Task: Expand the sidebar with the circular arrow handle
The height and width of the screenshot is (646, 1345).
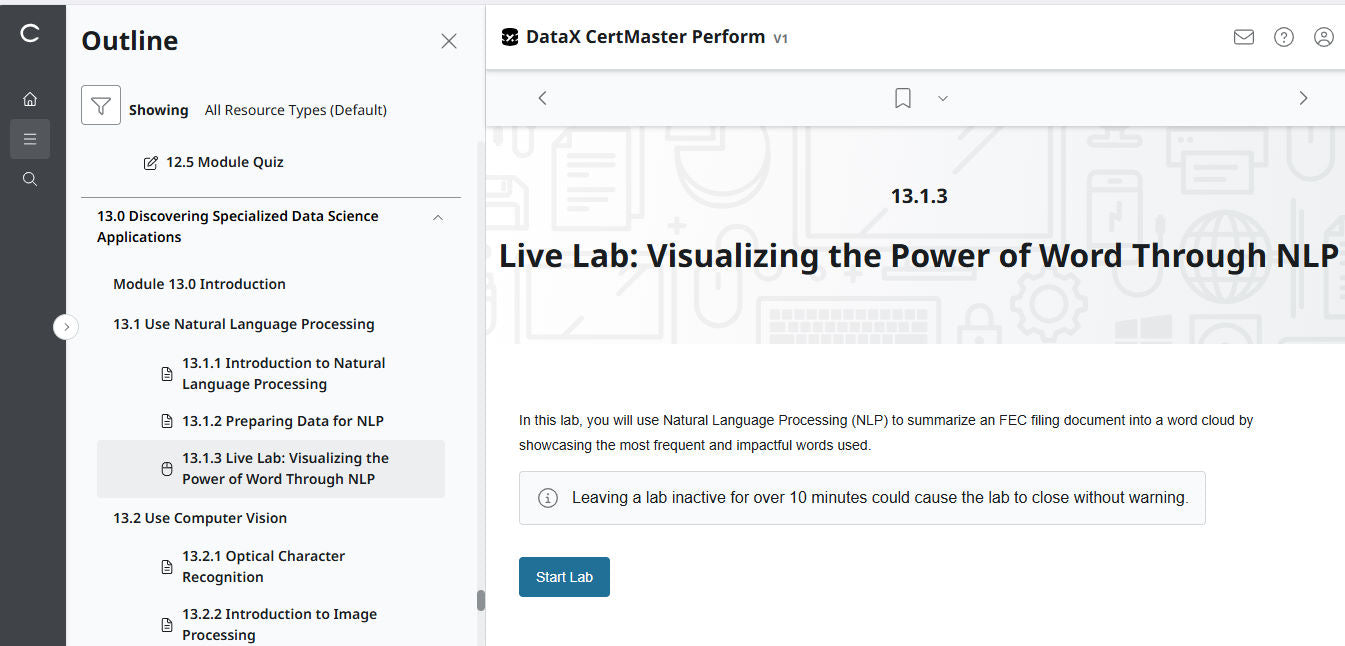Action: coord(66,327)
